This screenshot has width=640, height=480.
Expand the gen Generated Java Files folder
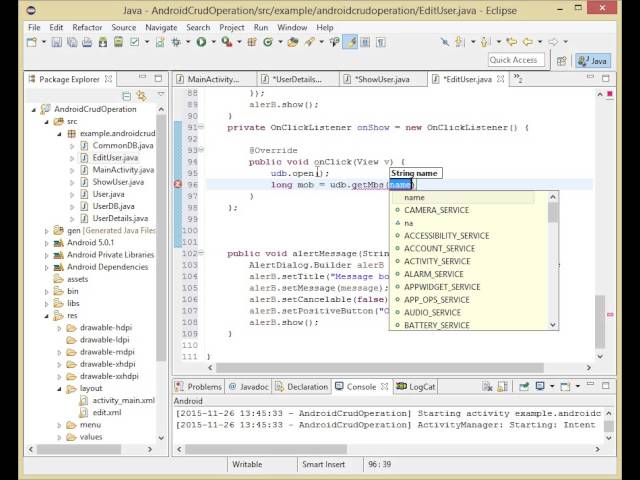47,231
